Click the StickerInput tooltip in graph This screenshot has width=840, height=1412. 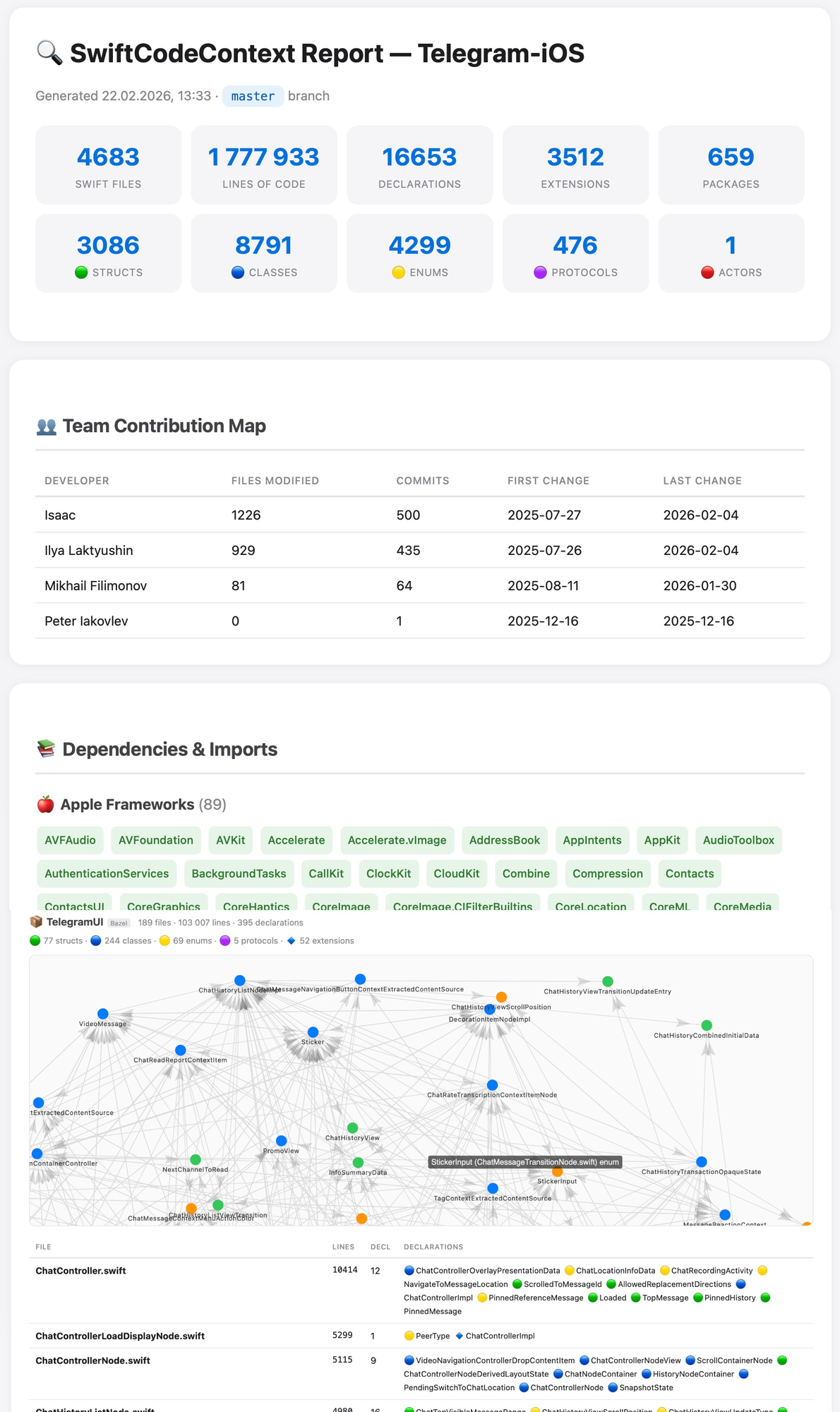click(x=525, y=1162)
